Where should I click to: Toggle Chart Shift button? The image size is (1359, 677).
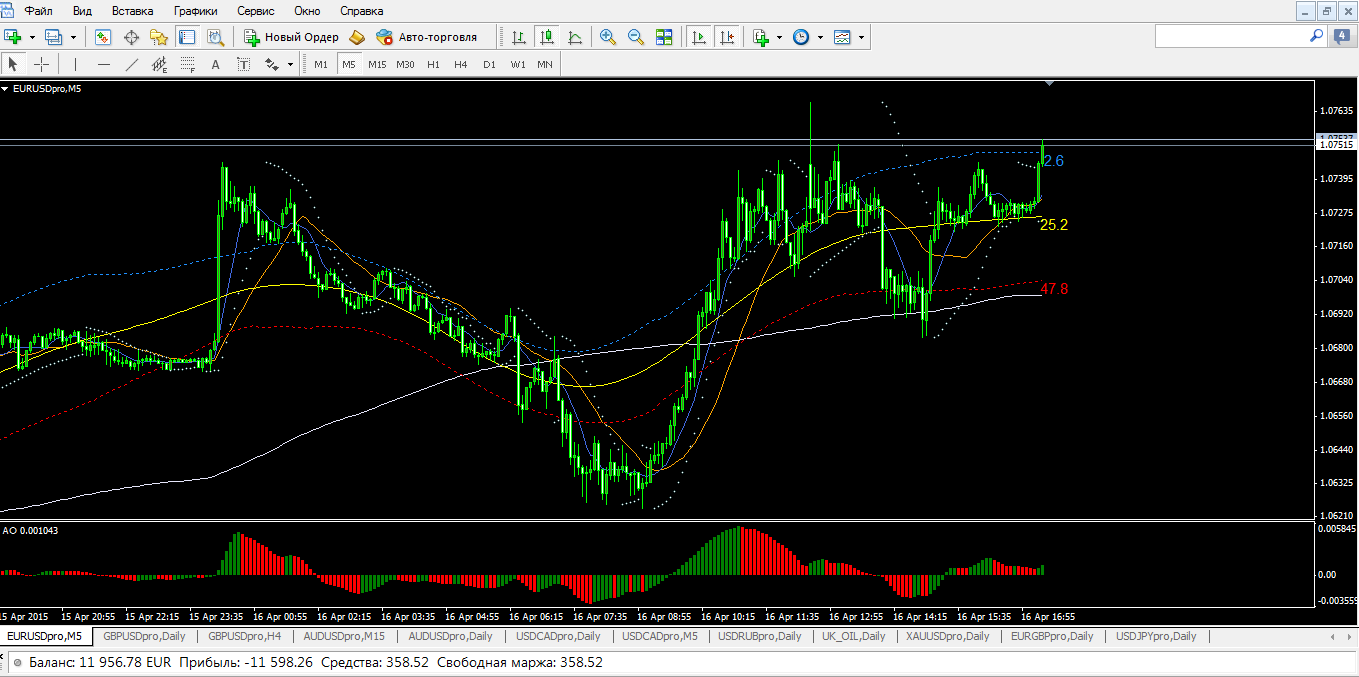point(727,37)
